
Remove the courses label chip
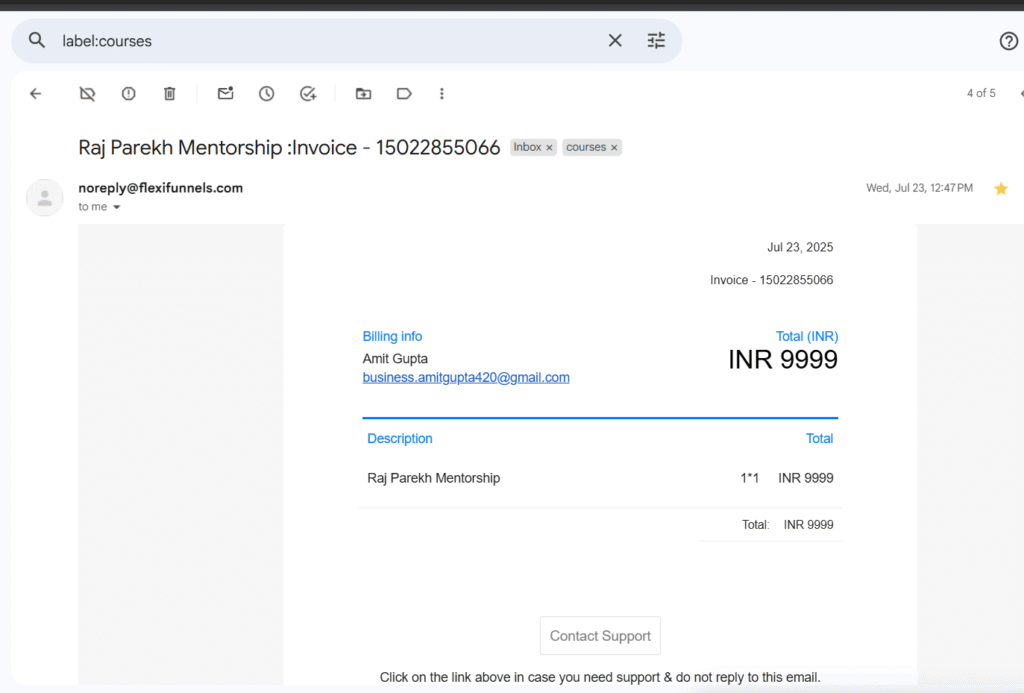click(614, 148)
